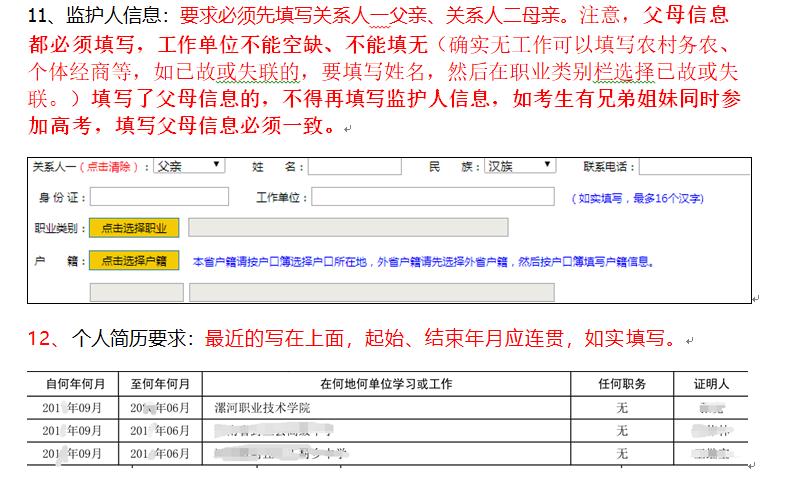Click the 任何职务 column header
The width and height of the screenshot is (790, 479).
[620, 385]
